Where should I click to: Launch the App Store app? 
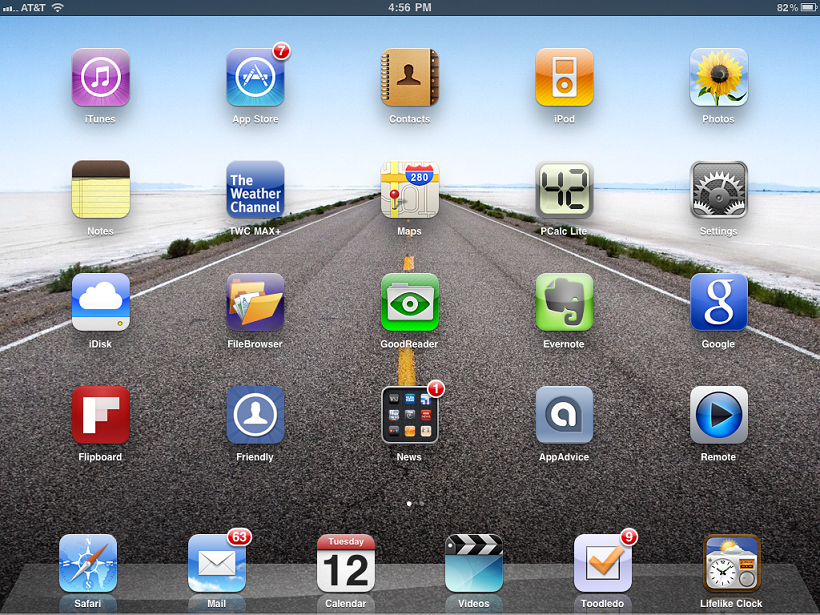[255, 77]
